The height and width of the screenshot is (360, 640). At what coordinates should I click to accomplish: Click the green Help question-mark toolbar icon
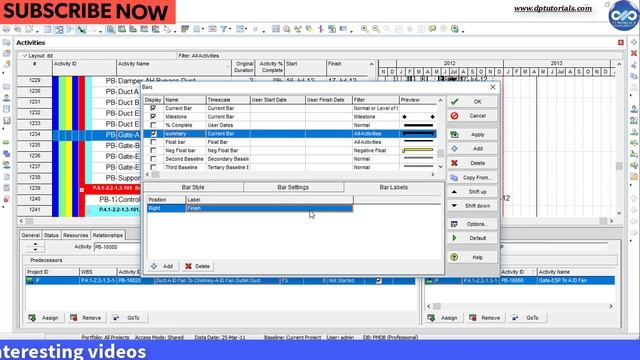455,29
